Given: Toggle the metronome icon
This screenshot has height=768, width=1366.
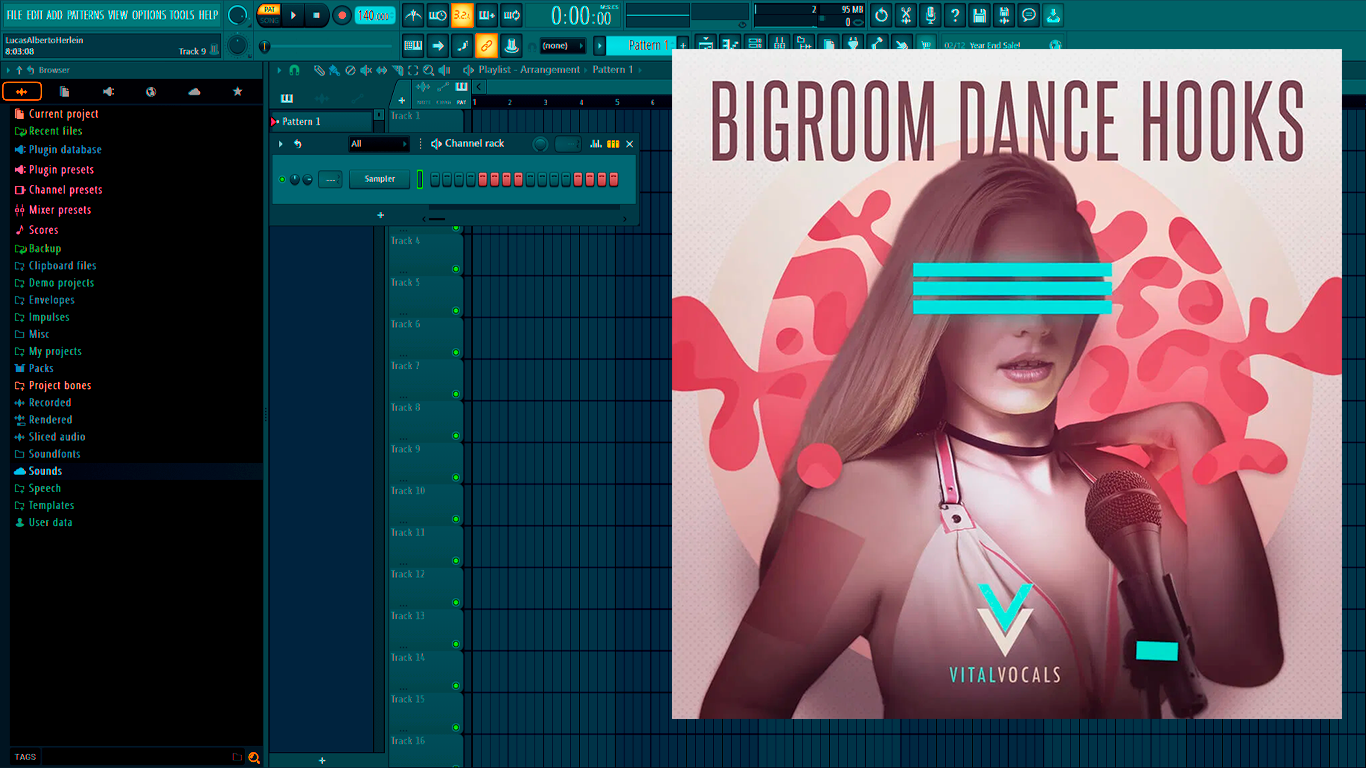Looking at the screenshot, I should [x=413, y=15].
